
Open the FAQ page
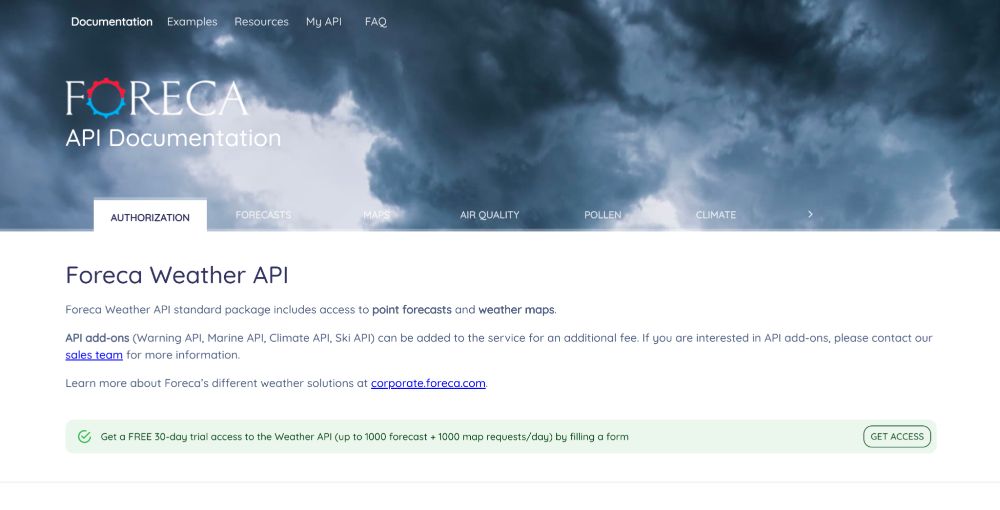click(376, 22)
